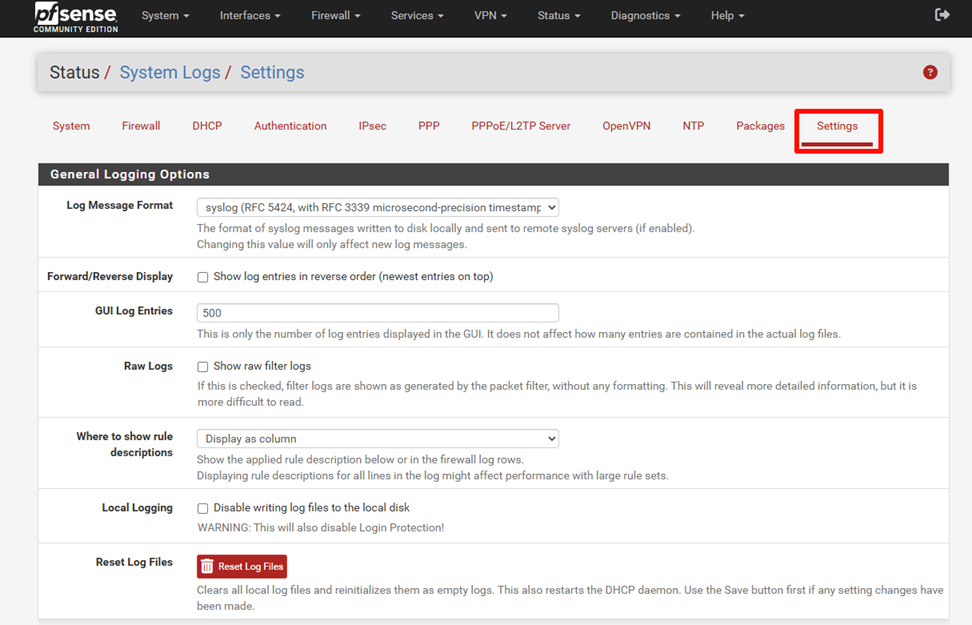Click the pfSense logo
972x625 pixels.
pos(70,17)
